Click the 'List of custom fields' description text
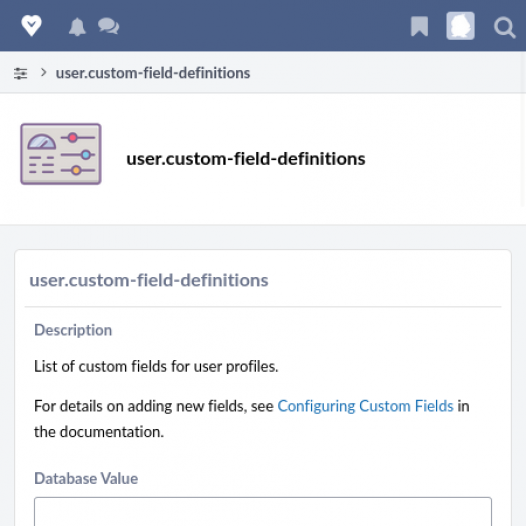 tap(156, 366)
